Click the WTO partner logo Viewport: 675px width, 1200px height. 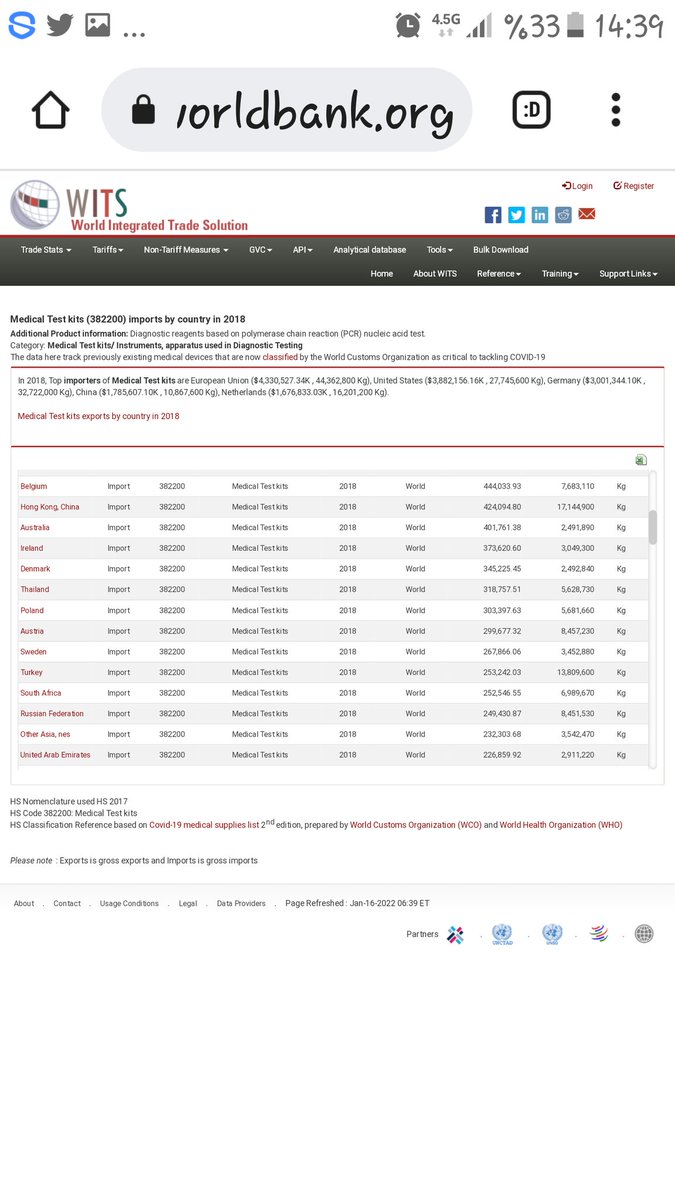(598, 934)
